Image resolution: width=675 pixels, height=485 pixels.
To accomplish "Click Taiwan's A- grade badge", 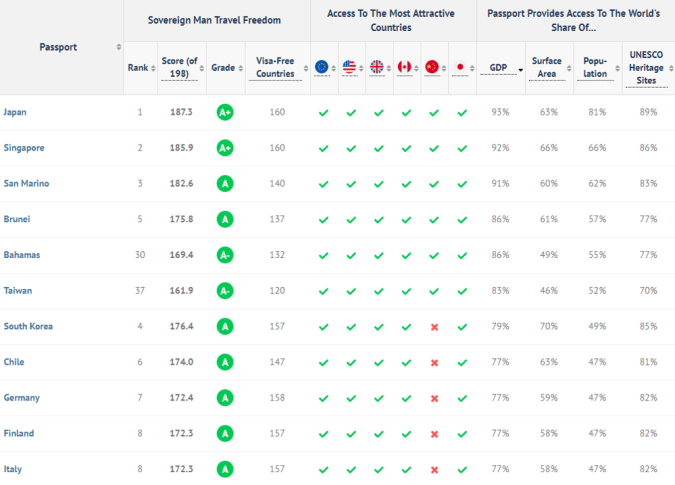I will pyautogui.click(x=225, y=291).
